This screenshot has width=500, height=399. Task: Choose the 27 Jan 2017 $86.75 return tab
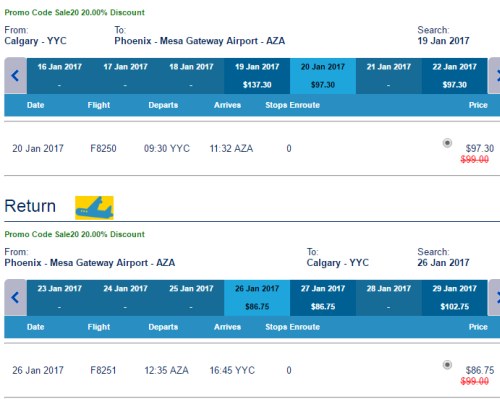[323, 298]
